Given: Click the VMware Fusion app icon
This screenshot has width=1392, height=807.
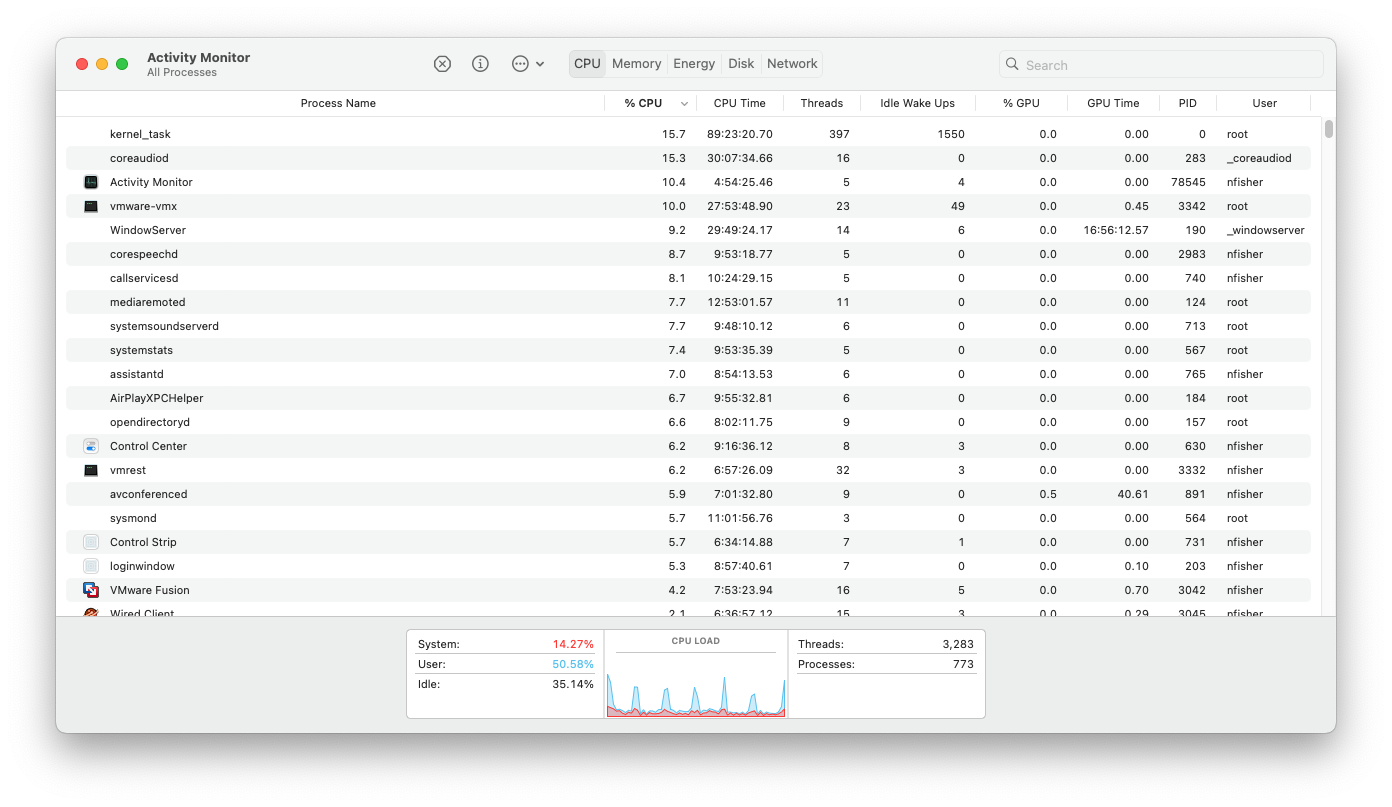Looking at the screenshot, I should (91, 590).
